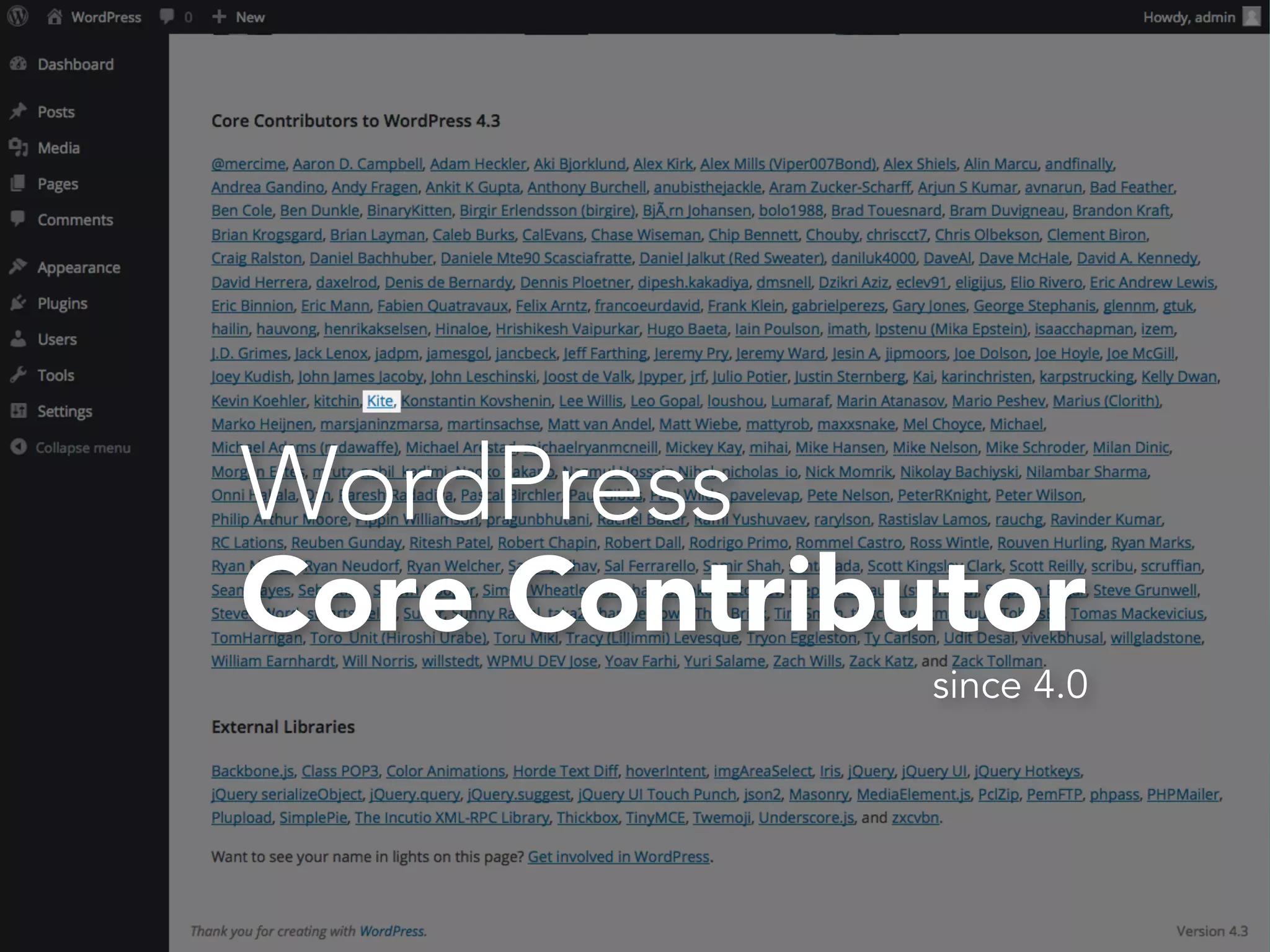This screenshot has height=952, width=1270.
Task: Click the Appearance paintbrush icon
Action: point(19,267)
